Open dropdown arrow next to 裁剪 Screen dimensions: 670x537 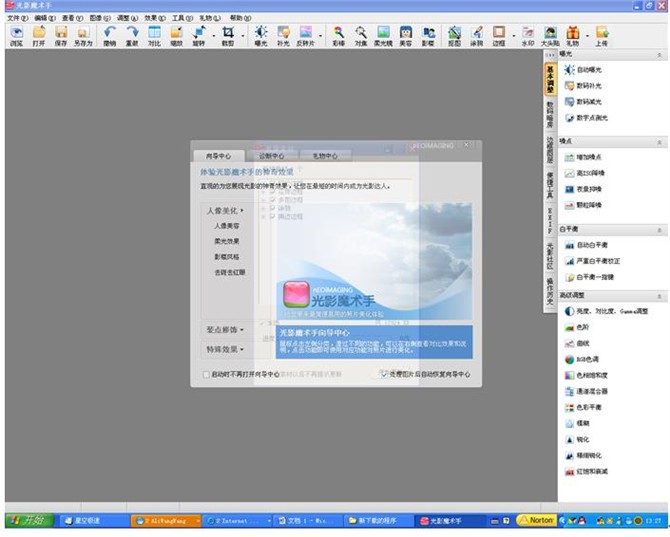pos(243,36)
